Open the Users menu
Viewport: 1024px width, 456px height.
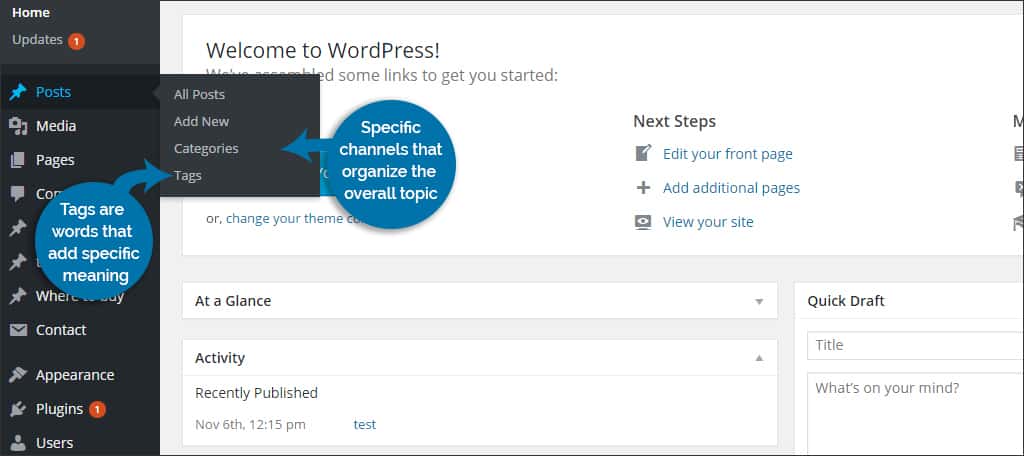click(54, 443)
